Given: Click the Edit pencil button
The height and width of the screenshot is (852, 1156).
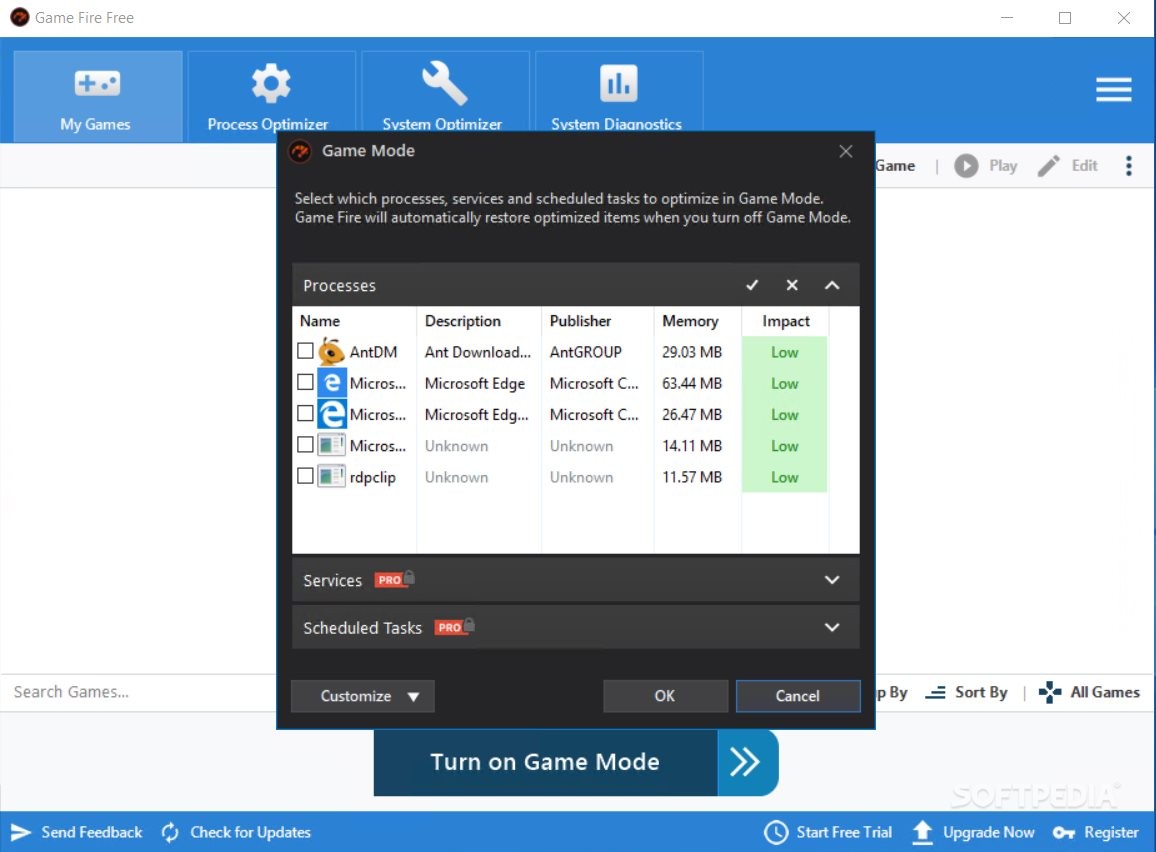Looking at the screenshot, I should click(1068, 166).
